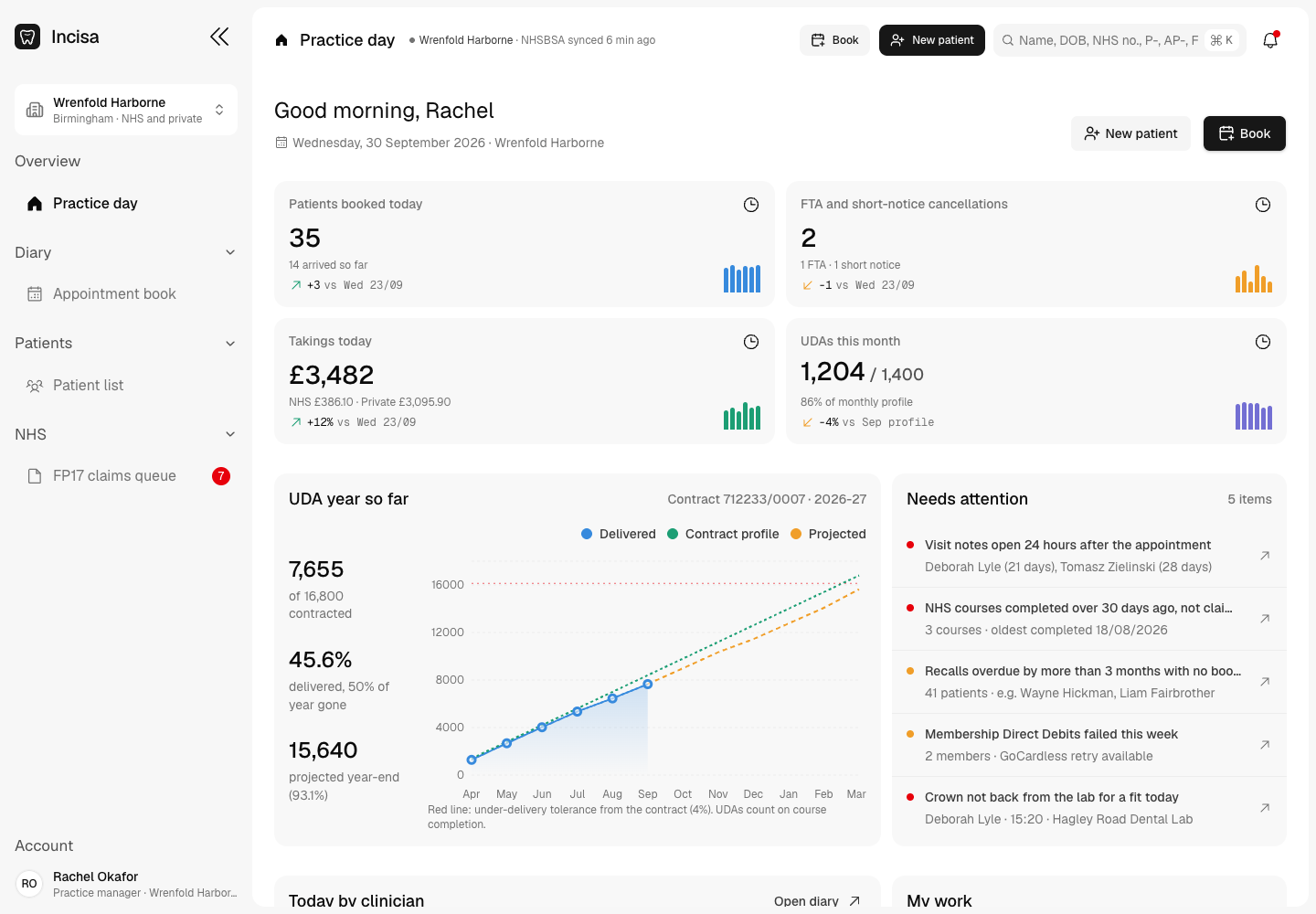The width and height of the screenshot is (1316, 914).
Task: Click the home icon beside Practice day title
Action: coord(281,40)
